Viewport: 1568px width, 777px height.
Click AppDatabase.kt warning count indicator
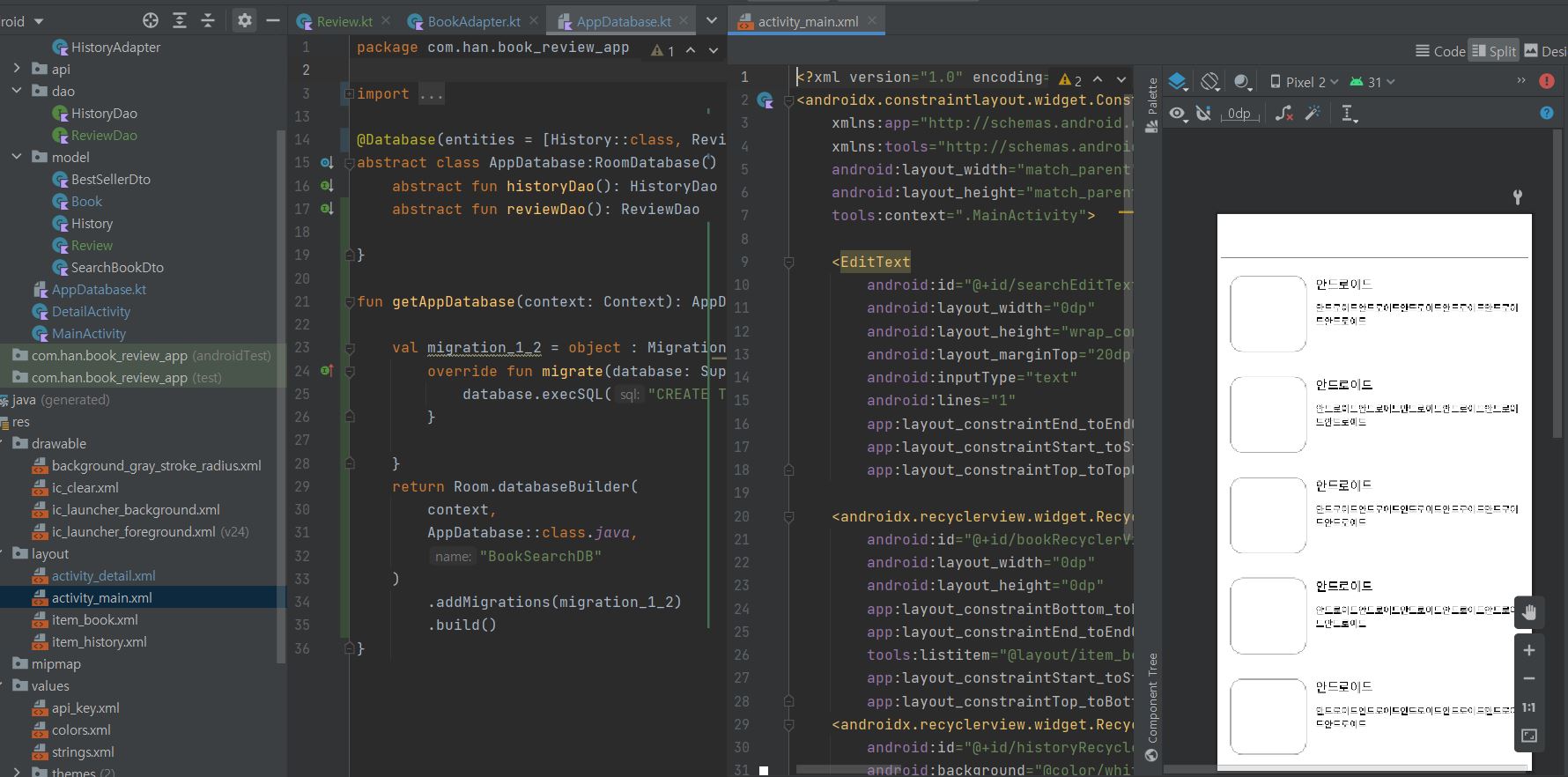coord(662,51)
